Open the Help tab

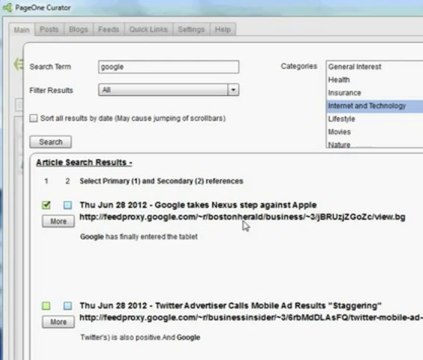223,29
